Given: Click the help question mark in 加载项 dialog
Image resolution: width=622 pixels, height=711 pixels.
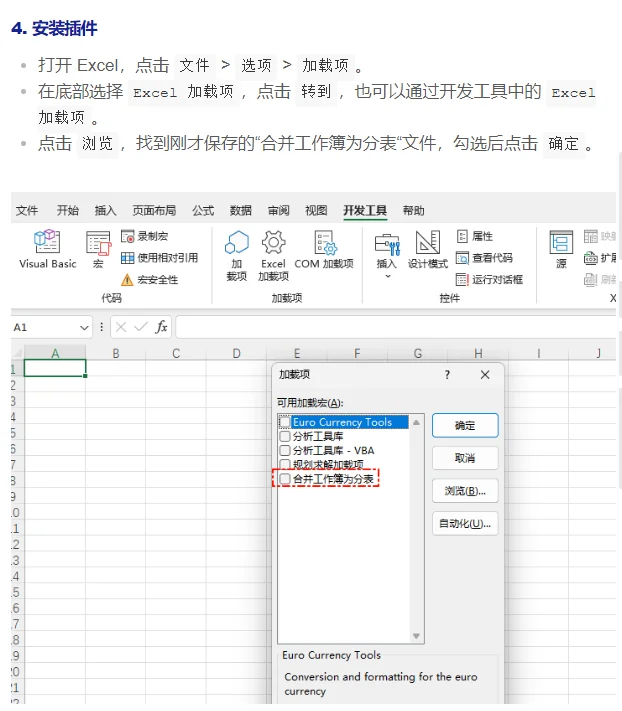Looking at the screenshot, I should coord(447,375).
